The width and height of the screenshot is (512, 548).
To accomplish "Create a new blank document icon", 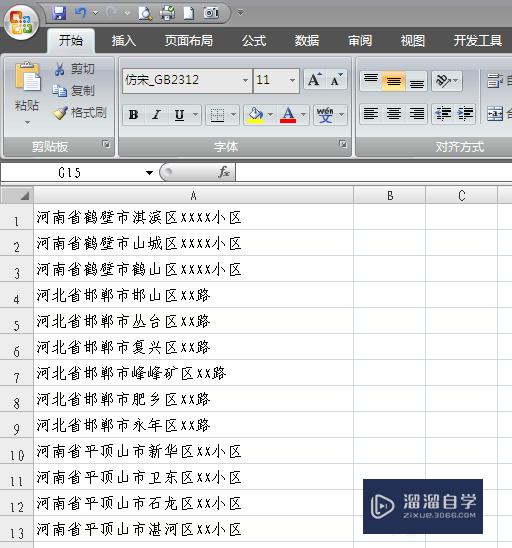I will pos(189,13).
